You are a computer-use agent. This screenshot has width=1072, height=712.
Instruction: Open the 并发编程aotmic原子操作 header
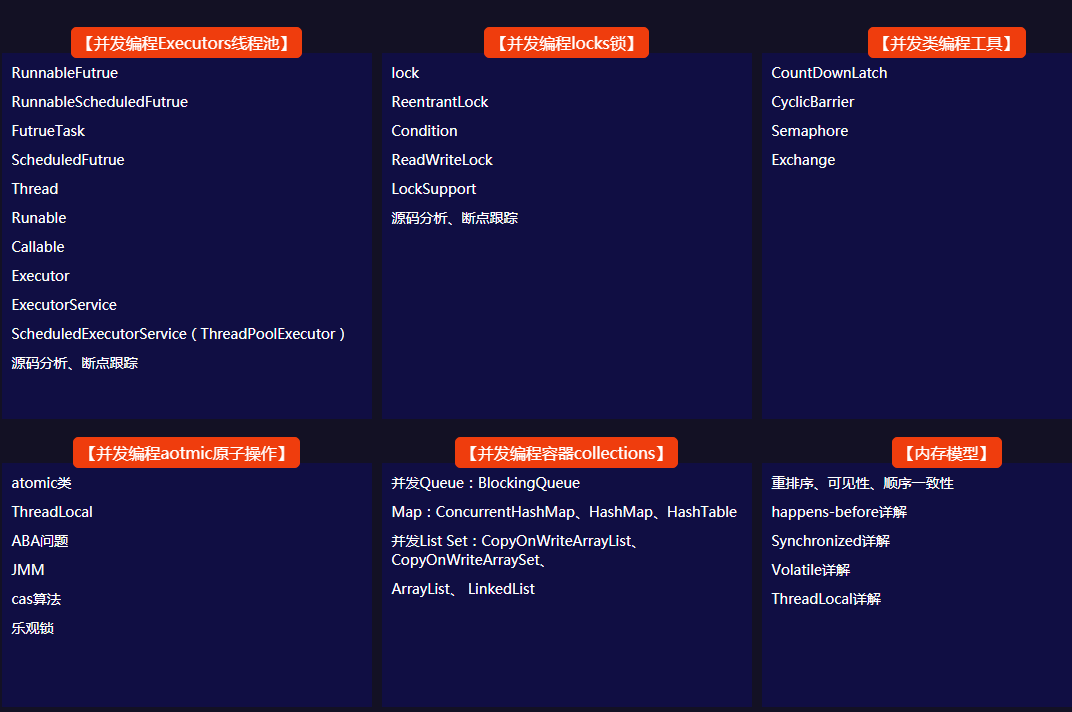(186, 453)
